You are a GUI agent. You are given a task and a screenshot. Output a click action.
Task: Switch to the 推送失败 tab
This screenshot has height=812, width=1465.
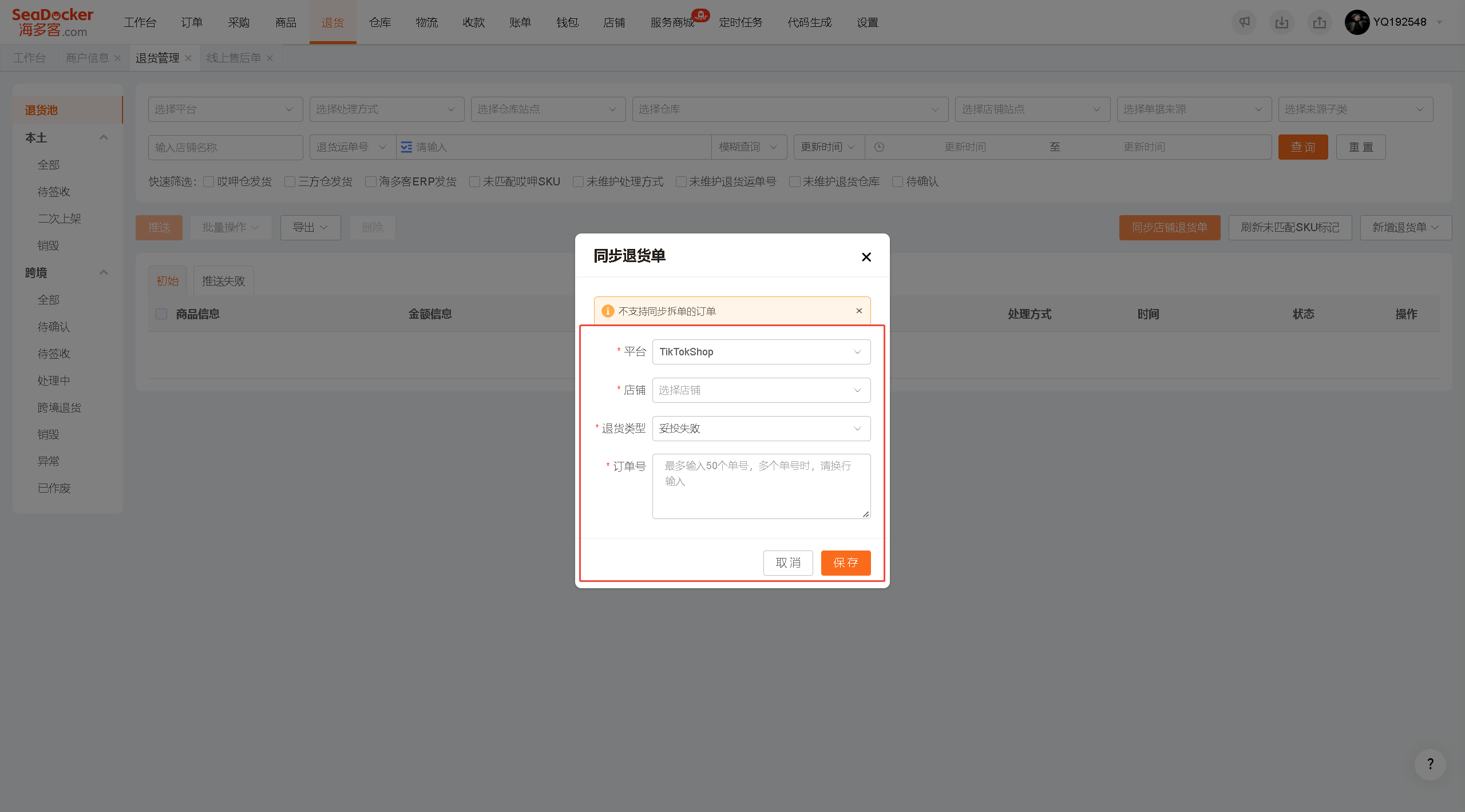(224, 281)
